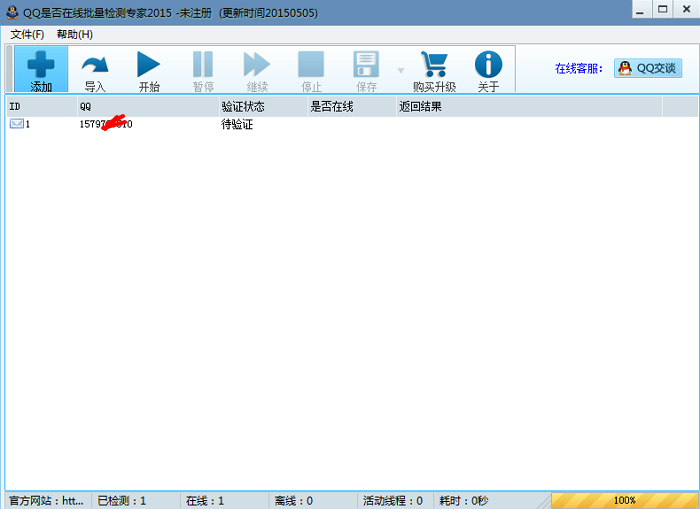Click the QQ交谈 customer service button
The image size is (700, 509).
[648, 68]
